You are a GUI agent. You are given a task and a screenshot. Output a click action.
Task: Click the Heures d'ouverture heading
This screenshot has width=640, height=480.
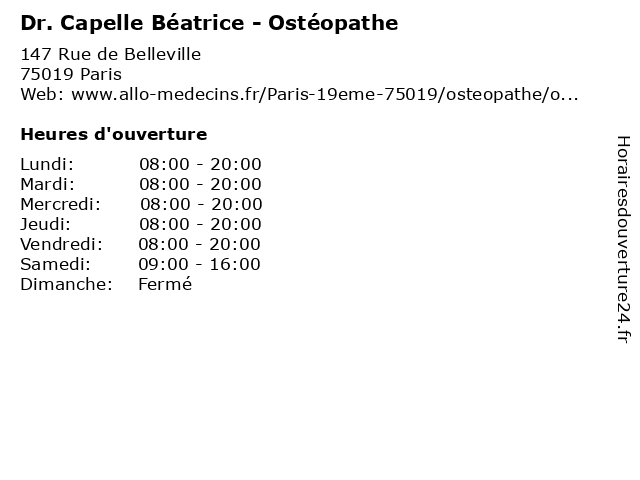pyautogui.click(x=113, y=134)
